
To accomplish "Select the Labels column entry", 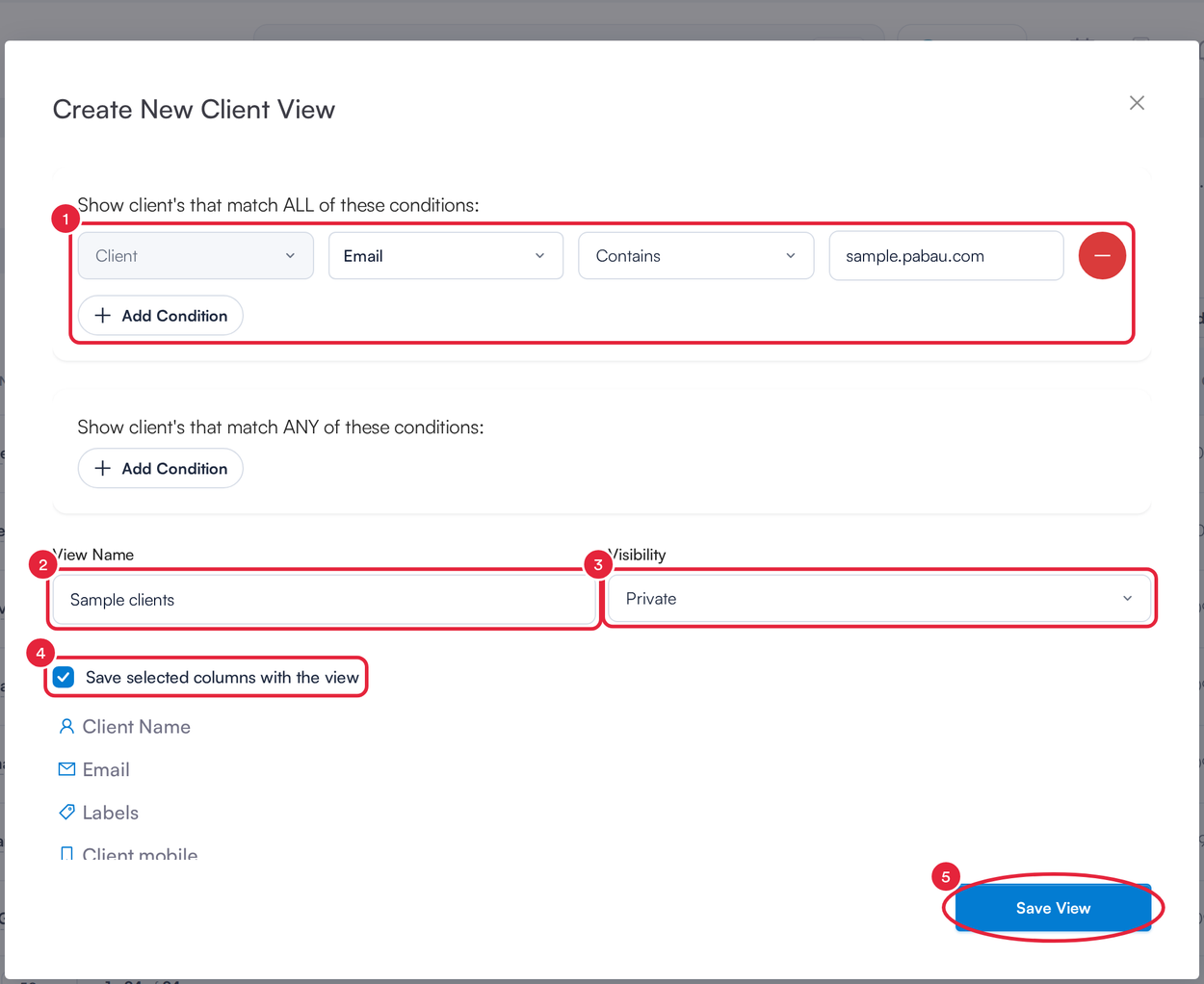I will [111, 813].
